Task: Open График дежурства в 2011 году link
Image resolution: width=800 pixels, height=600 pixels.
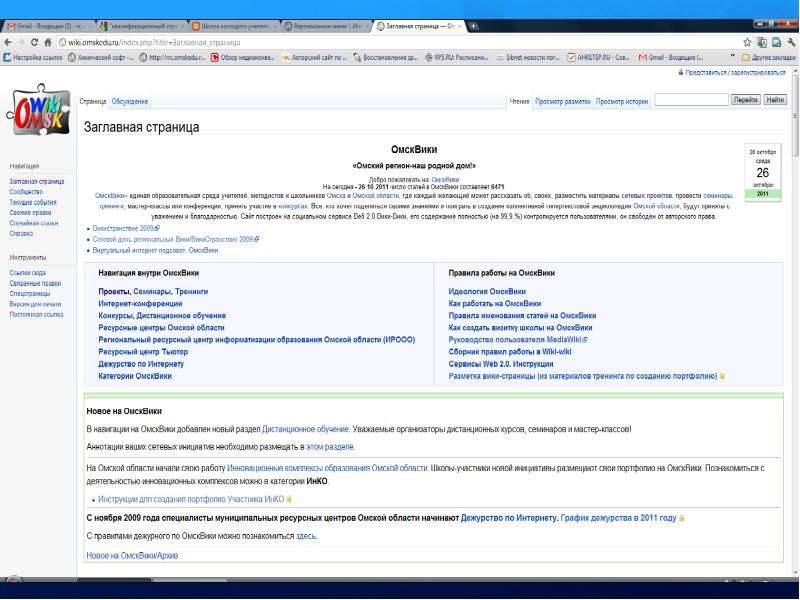Action: pyautogui.click(x=618, y=518)
